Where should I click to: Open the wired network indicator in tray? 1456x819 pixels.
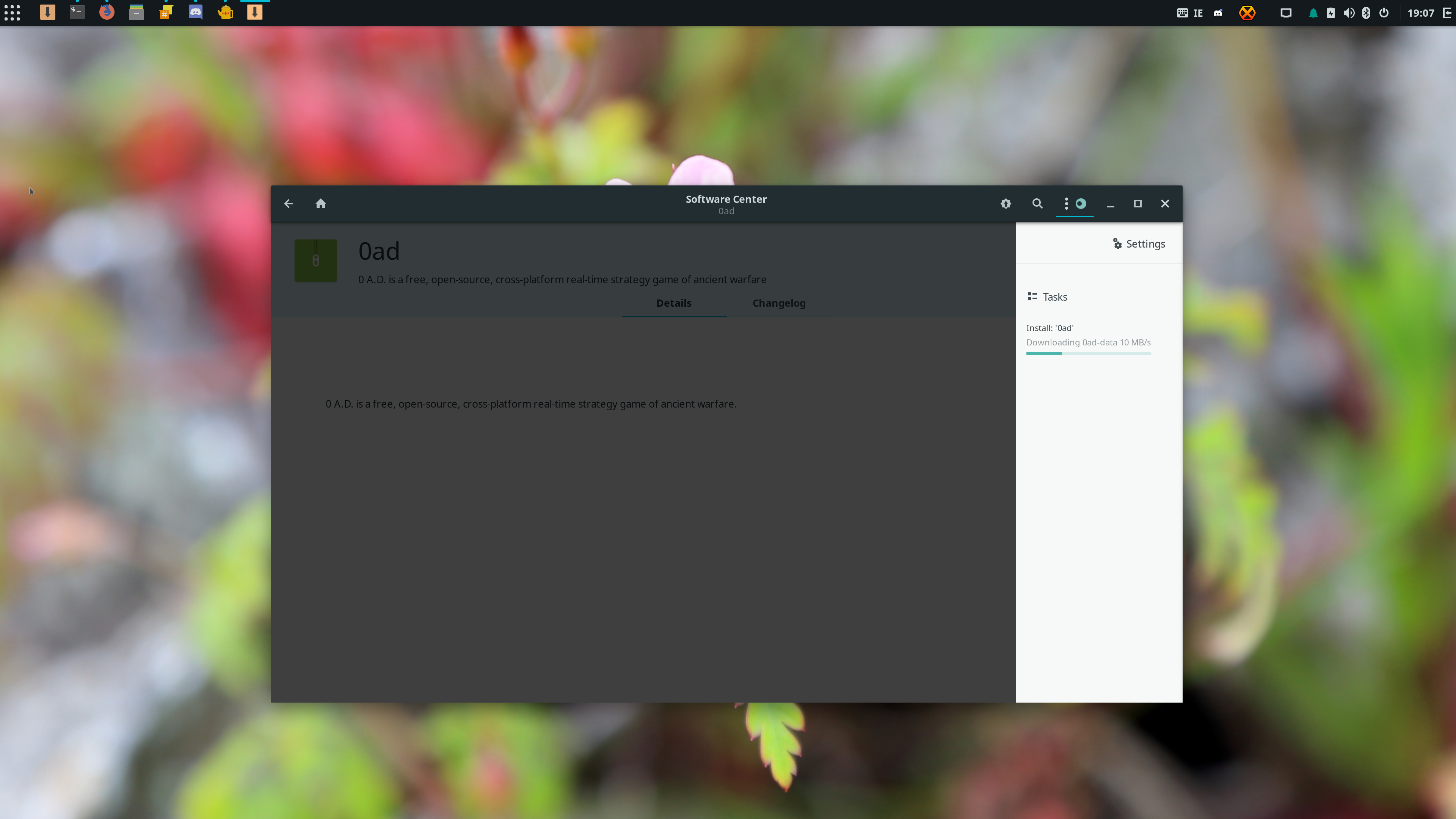pyautogui.click(x=1286, y=13)
